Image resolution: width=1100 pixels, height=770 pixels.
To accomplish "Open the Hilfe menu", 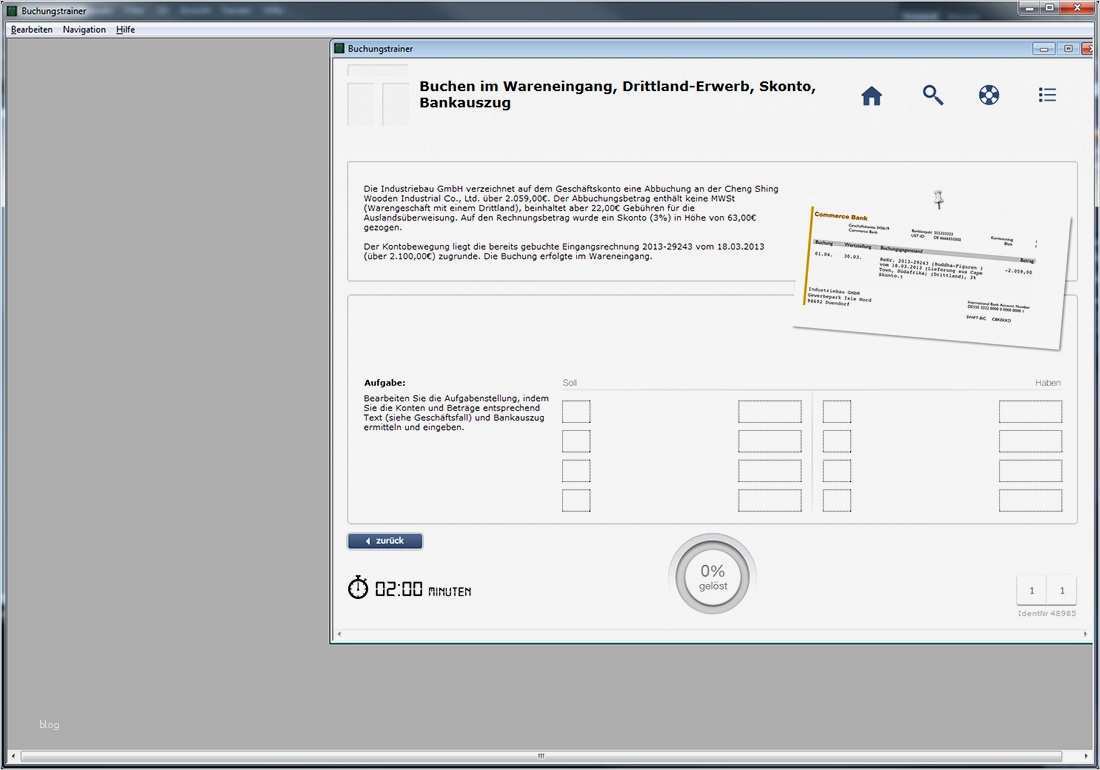I will 125,29.
